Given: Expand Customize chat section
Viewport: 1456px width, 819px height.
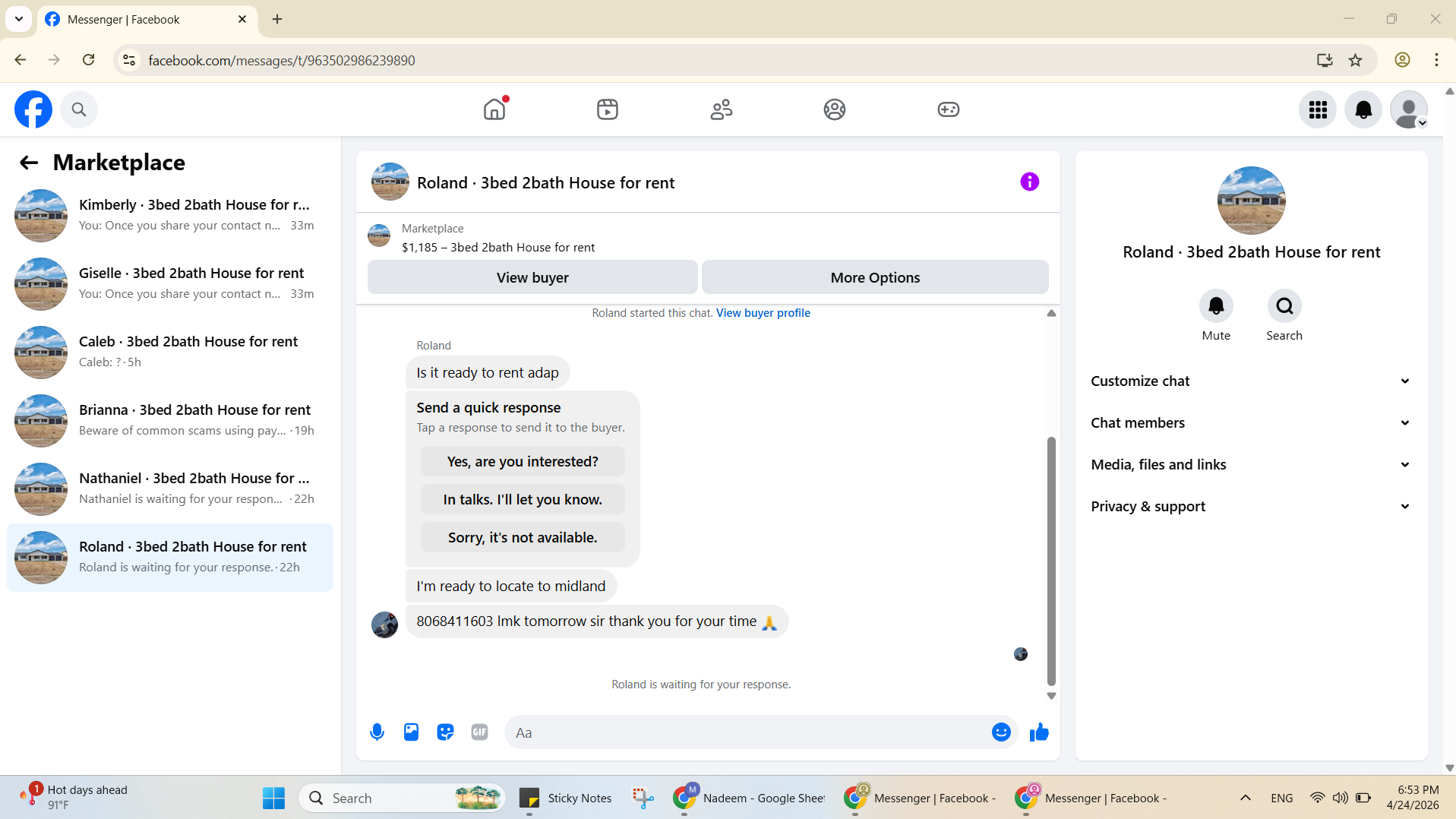Looking at the screenshot, I should [1251, 381].
